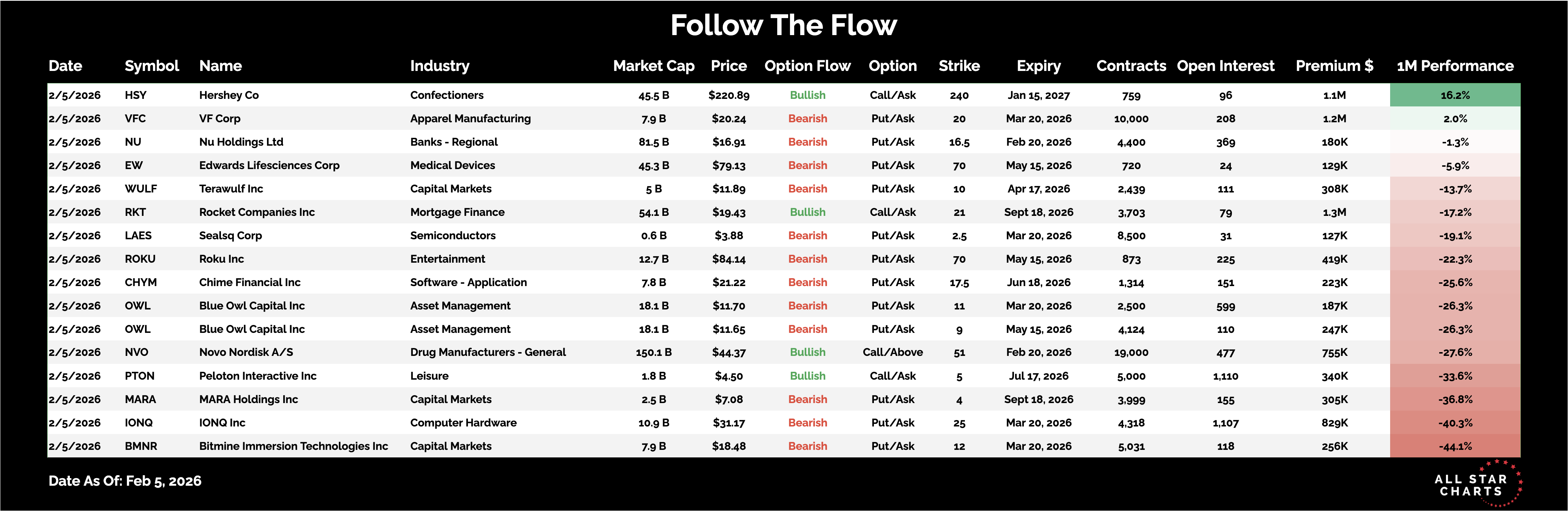Click the Date As Of footer text
Screen dimensions: 1568x511
(x=125, y=481)
